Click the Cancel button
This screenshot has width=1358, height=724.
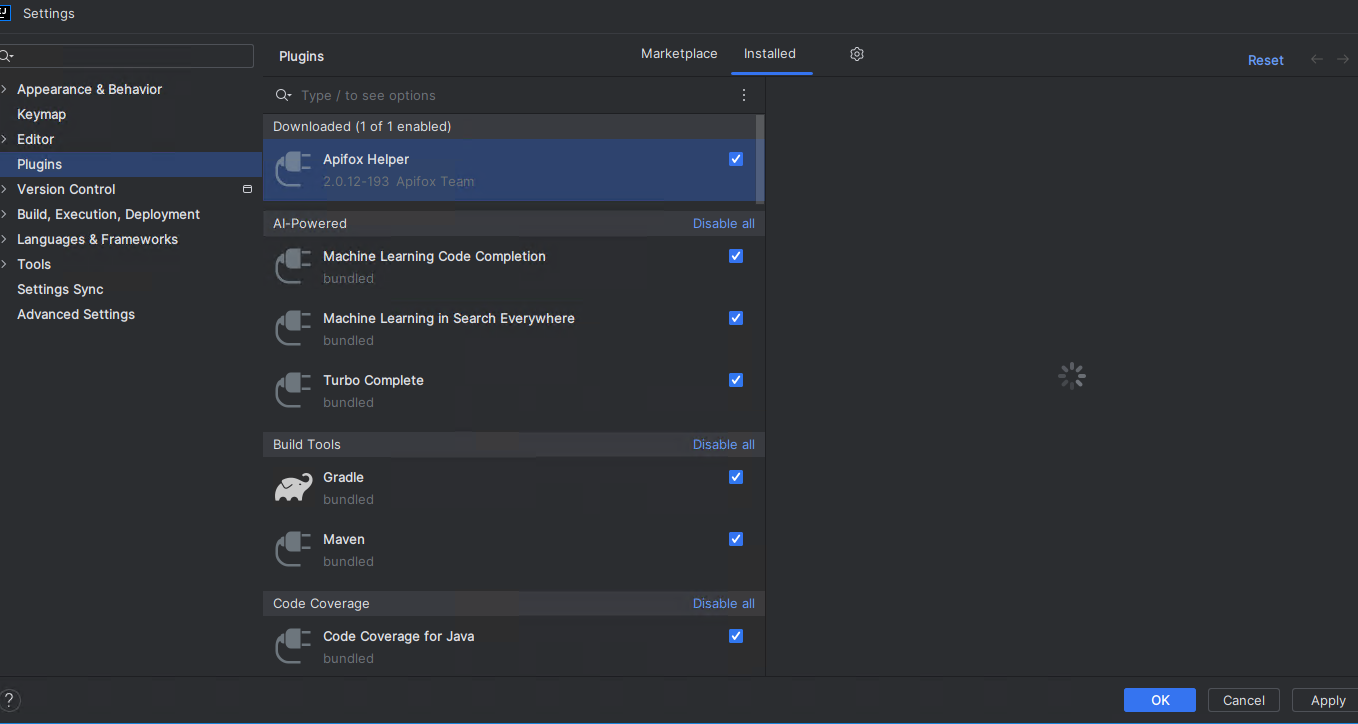(x=1244, y=700)
